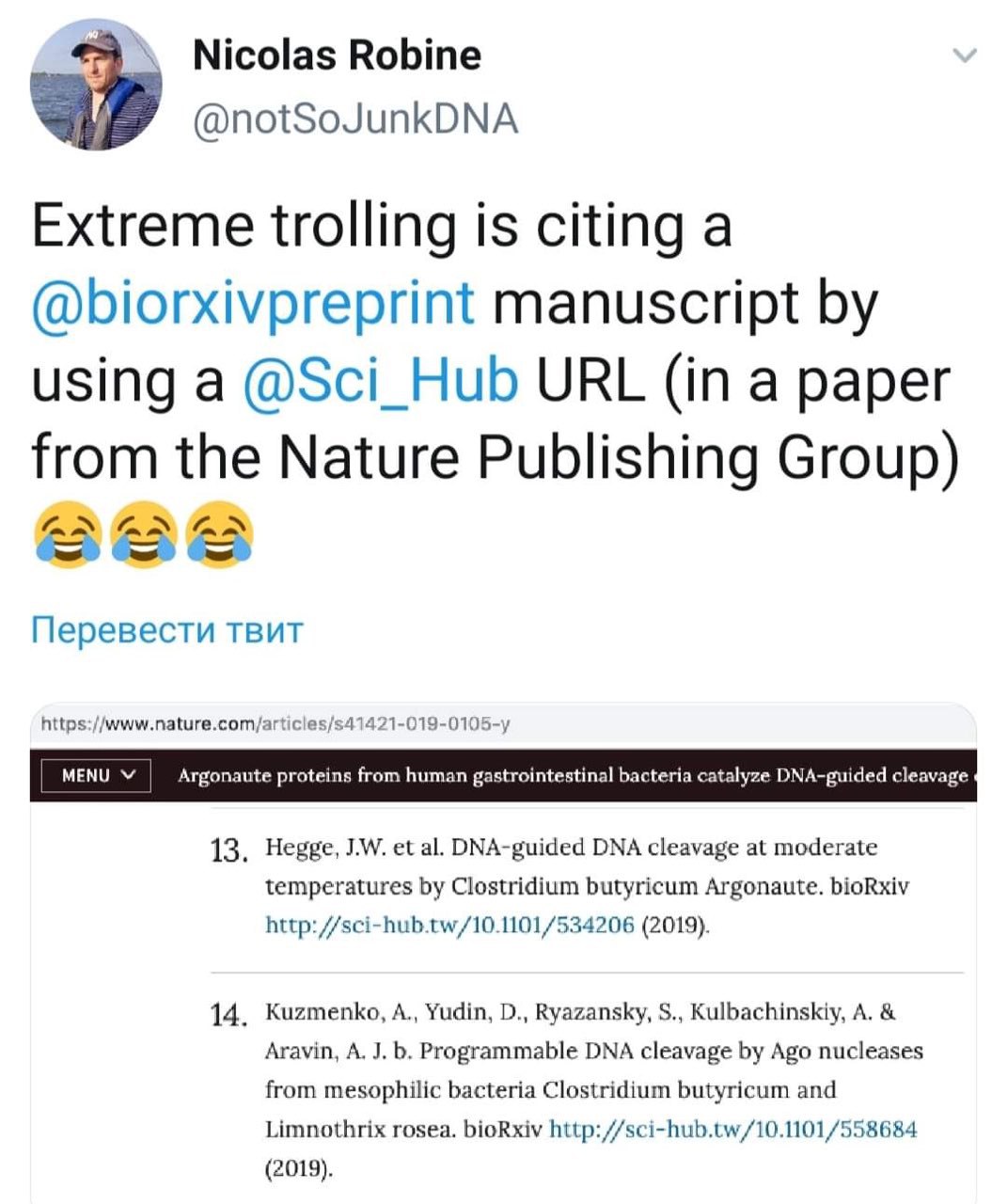Click the third crying-laughing emoji
This screenshot has width=1007, height=1204.
[221, 533]
